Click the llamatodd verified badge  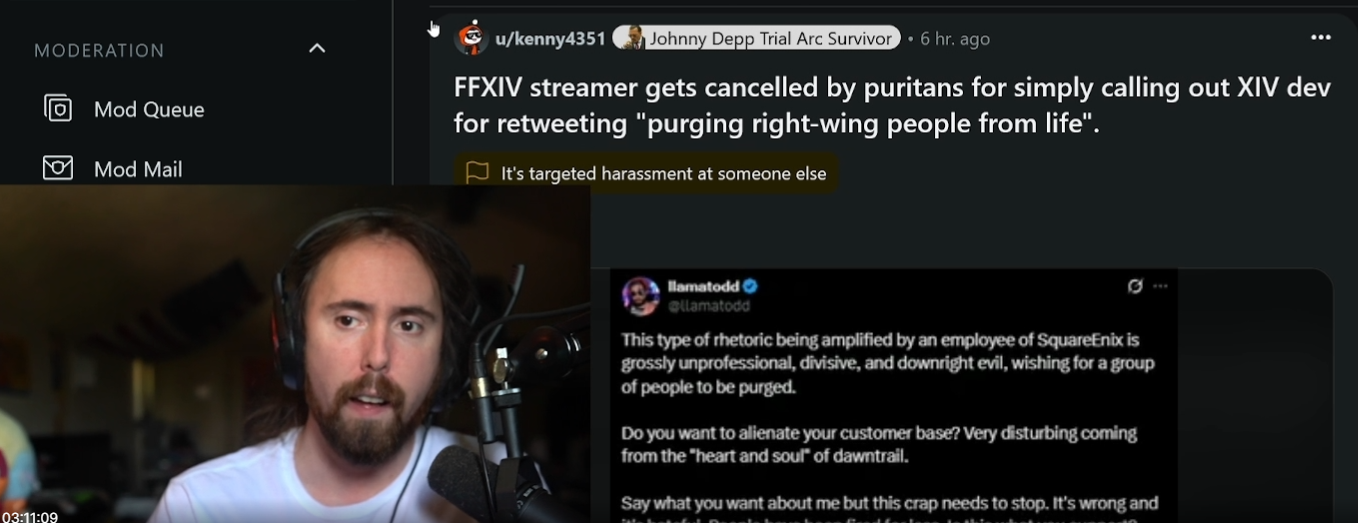pyautogui.click(x=750, y=287)
